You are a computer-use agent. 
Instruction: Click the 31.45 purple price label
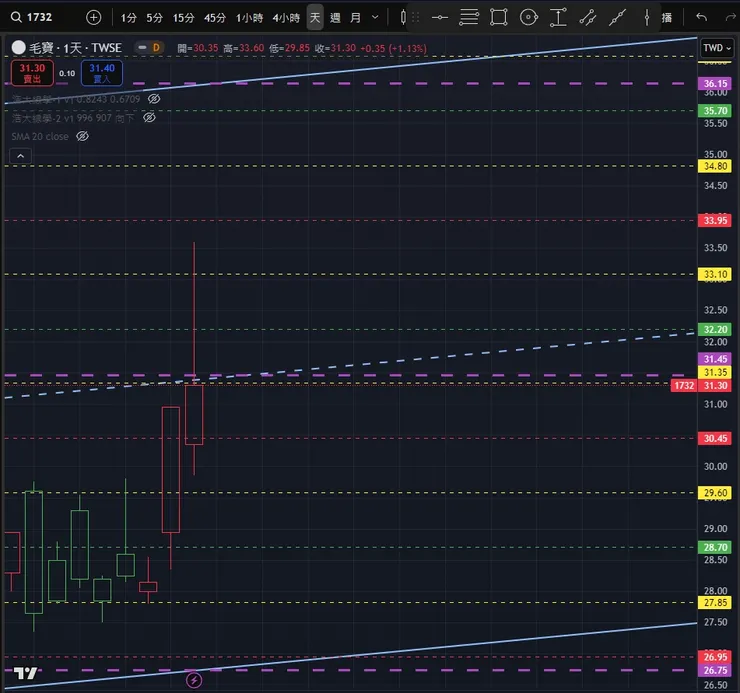(715, 359)
